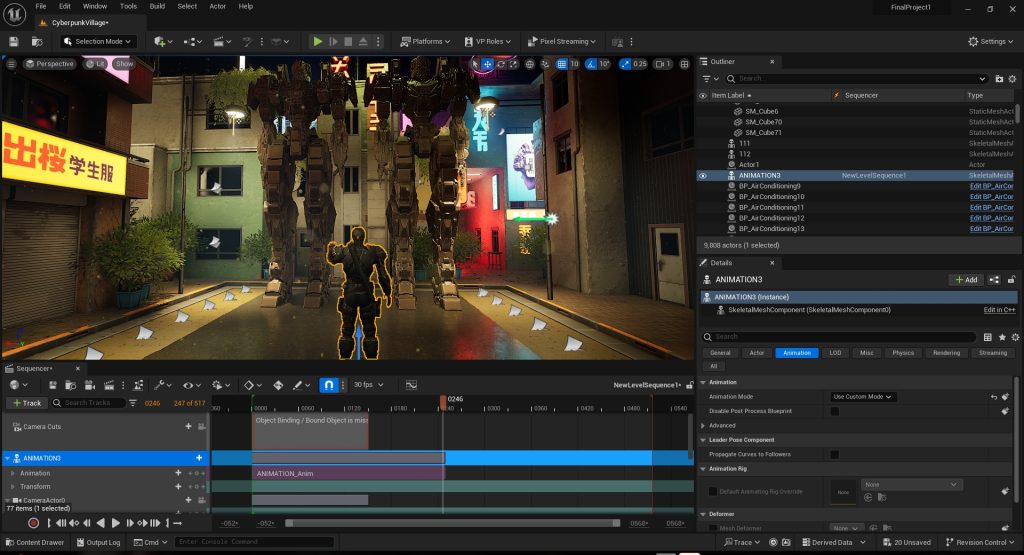Open the Sequencer eye view options menu
Screen dimensions: 1024x555
pyautogui.click(x=191, y=385)
